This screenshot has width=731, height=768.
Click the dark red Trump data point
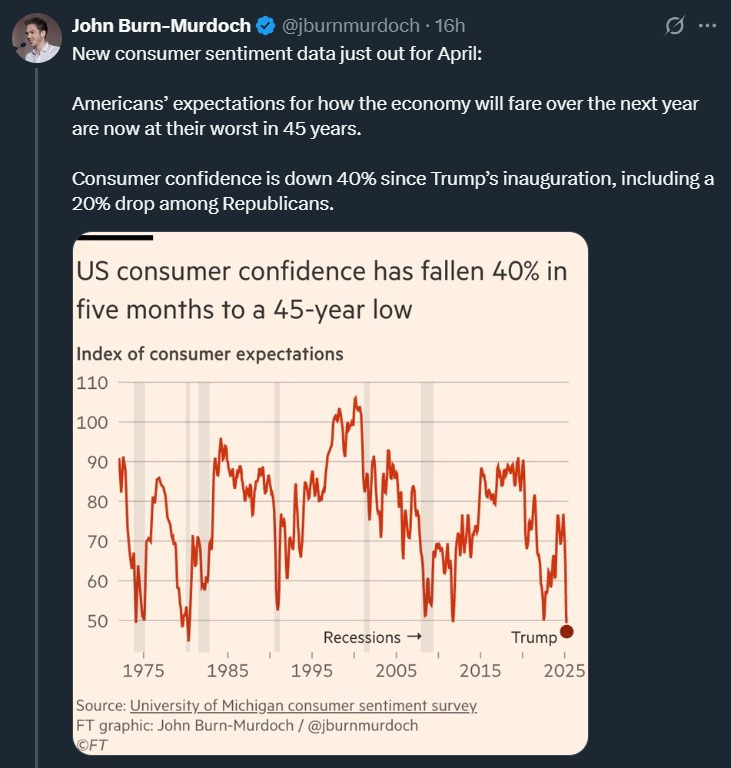click(x=567, y=631)
